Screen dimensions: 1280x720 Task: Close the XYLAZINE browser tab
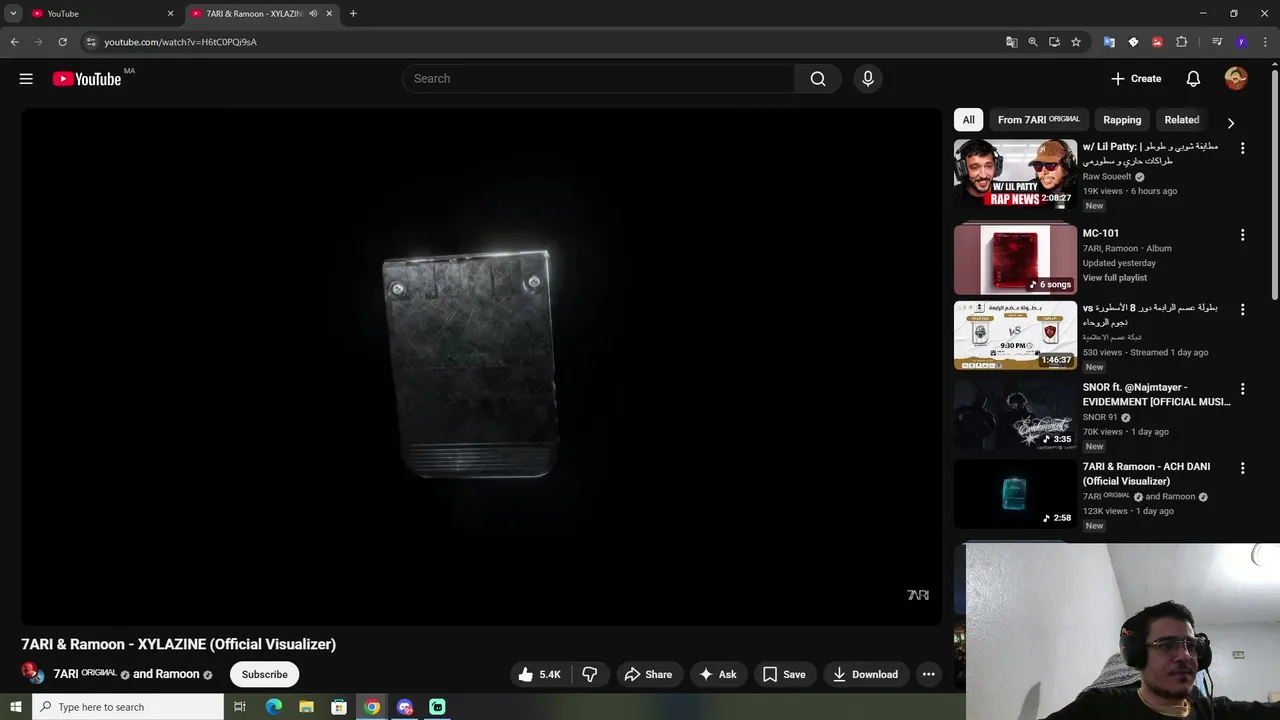(329, 14)
